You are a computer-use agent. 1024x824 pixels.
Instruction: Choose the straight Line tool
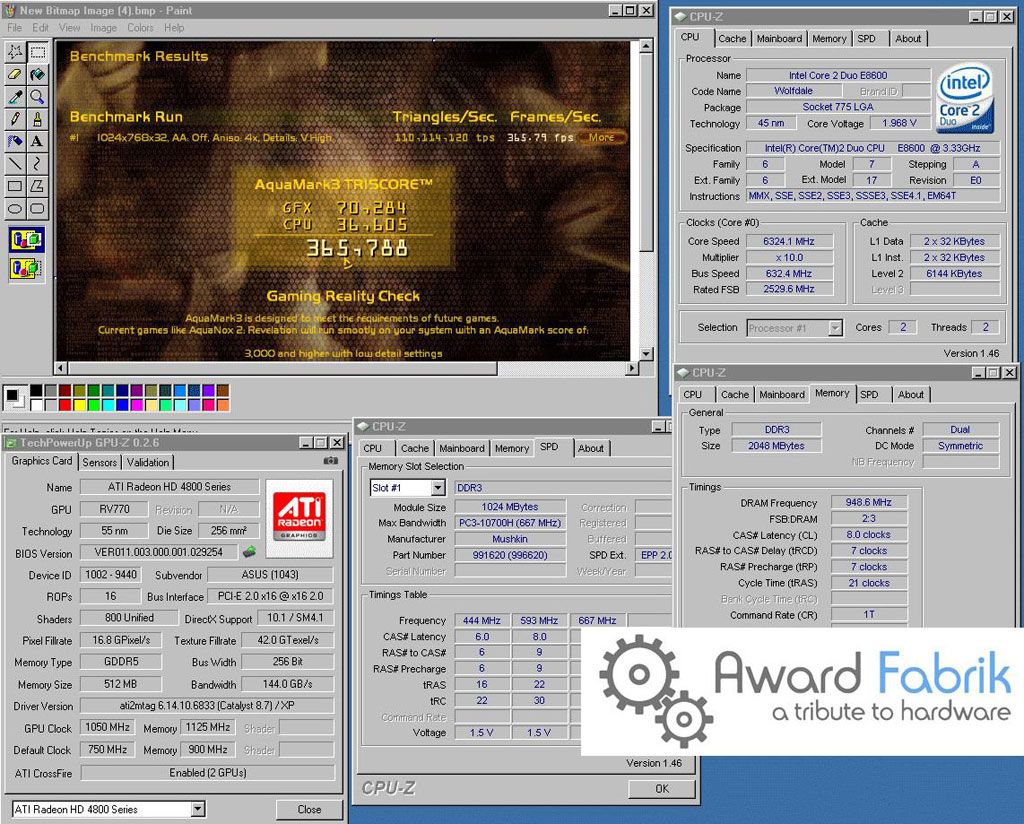point(14,163)
